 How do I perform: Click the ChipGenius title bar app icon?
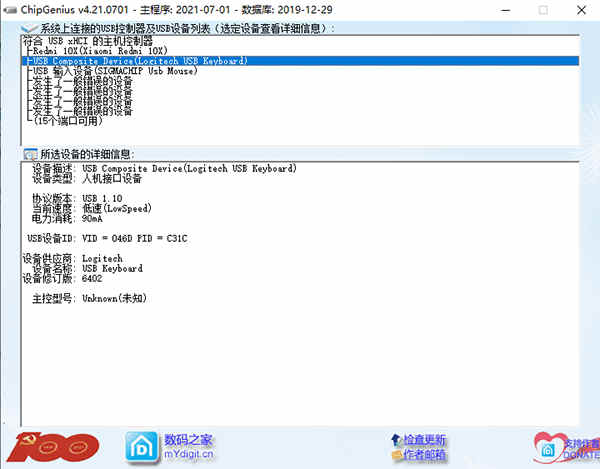click(9, 10)
